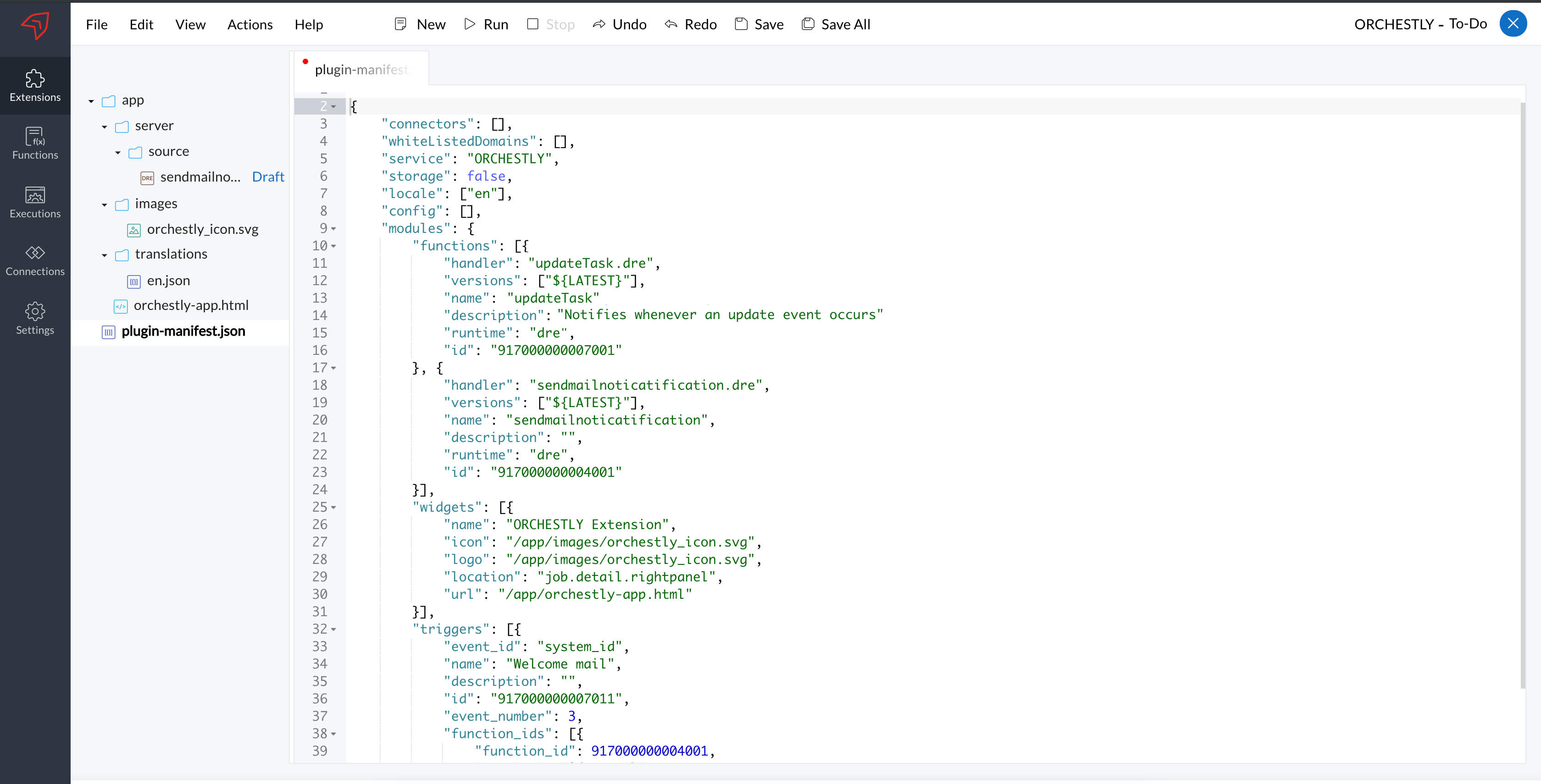Fold the triggers block at line 32
The height and width of the screenshot is (784, 1541).
coord(334,629)
